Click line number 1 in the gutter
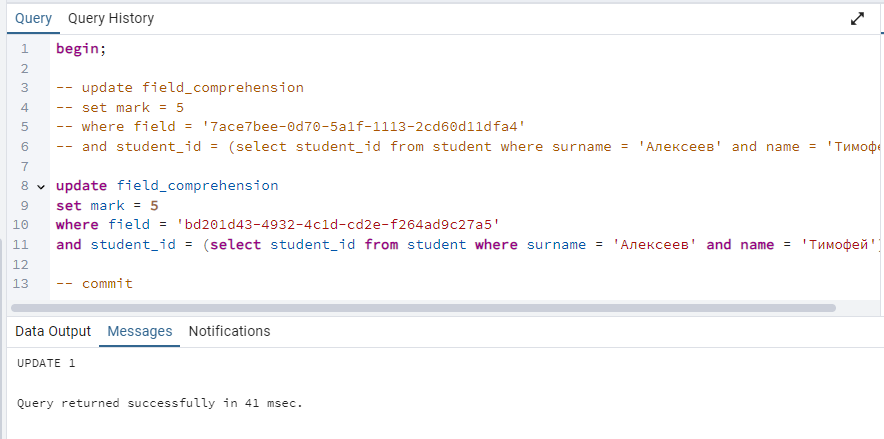 click(x=24, y=49)
